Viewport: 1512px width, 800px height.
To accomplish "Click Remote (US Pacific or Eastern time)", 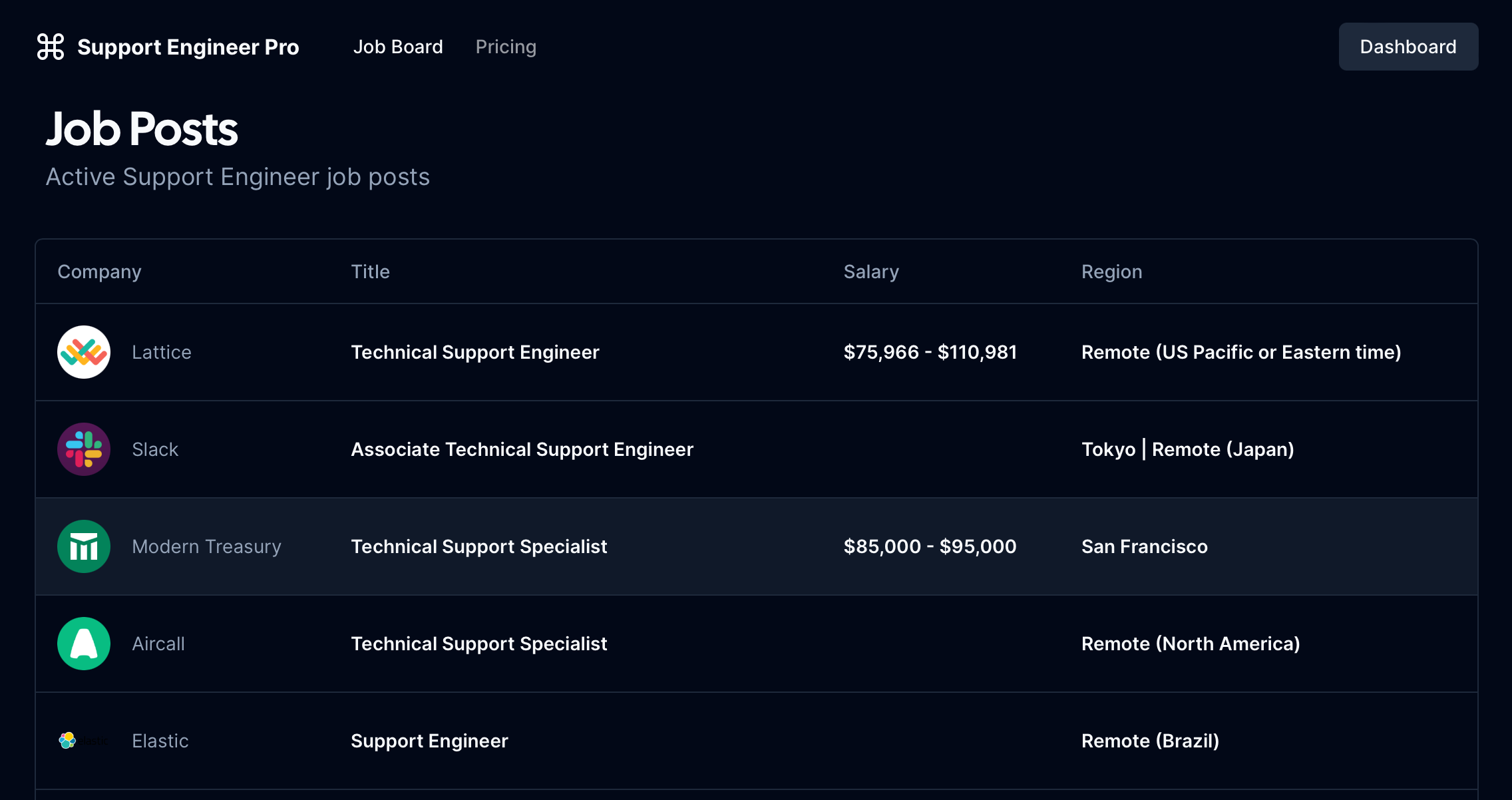I will pos(1241,352).
